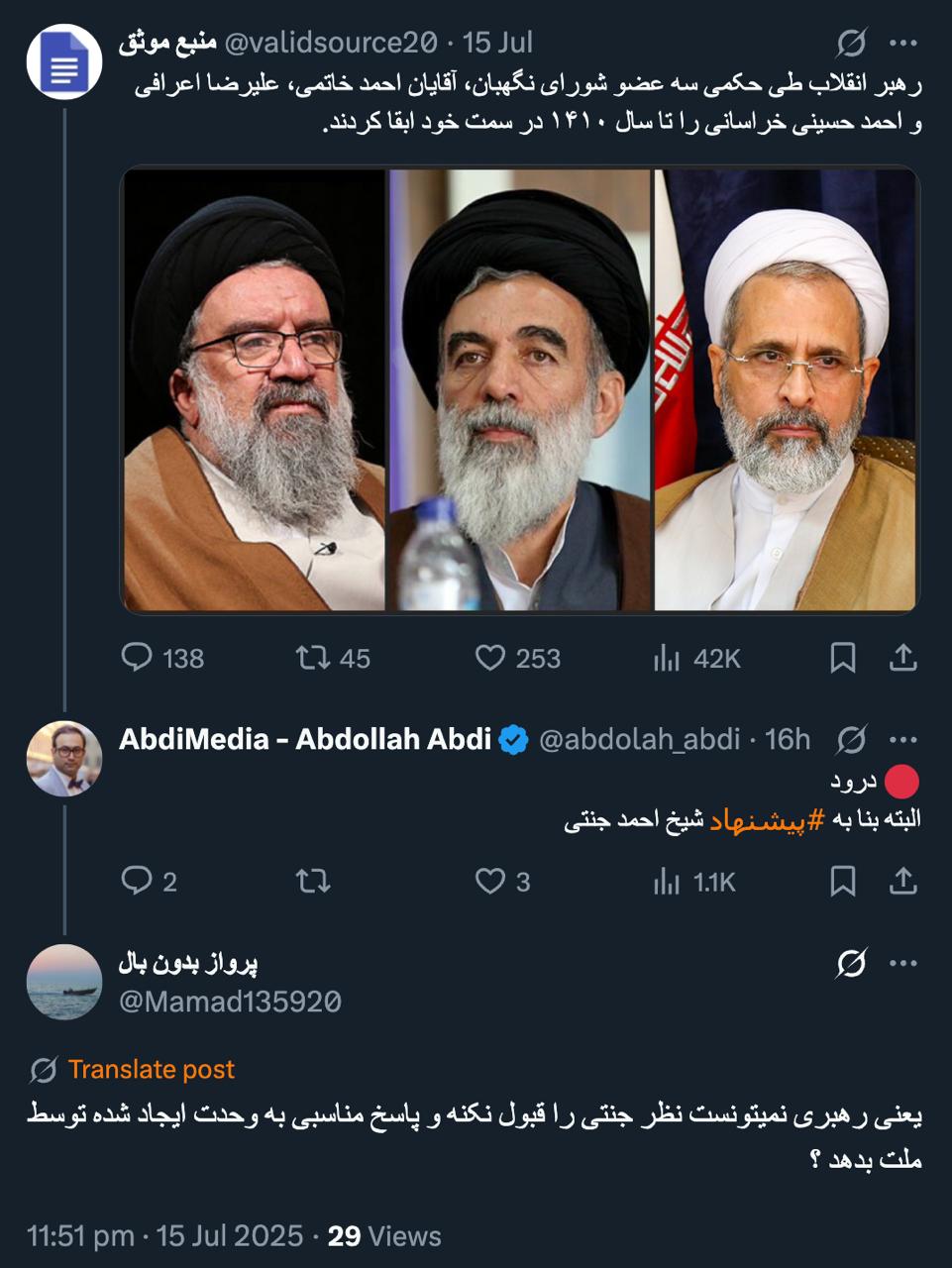The height and width of the screenshot is (1268, 952).
Task: Like Abdollah Abdi's post with 3 likes
Action: [490, 881]
